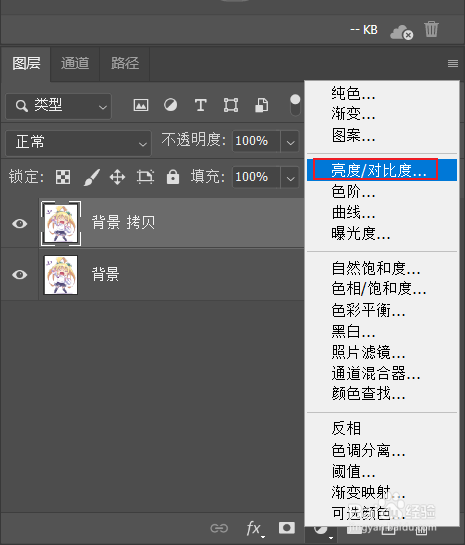Lock position move-arrows icon
Image resolution: width=465 pixels, height=545 pixels.
117,177
